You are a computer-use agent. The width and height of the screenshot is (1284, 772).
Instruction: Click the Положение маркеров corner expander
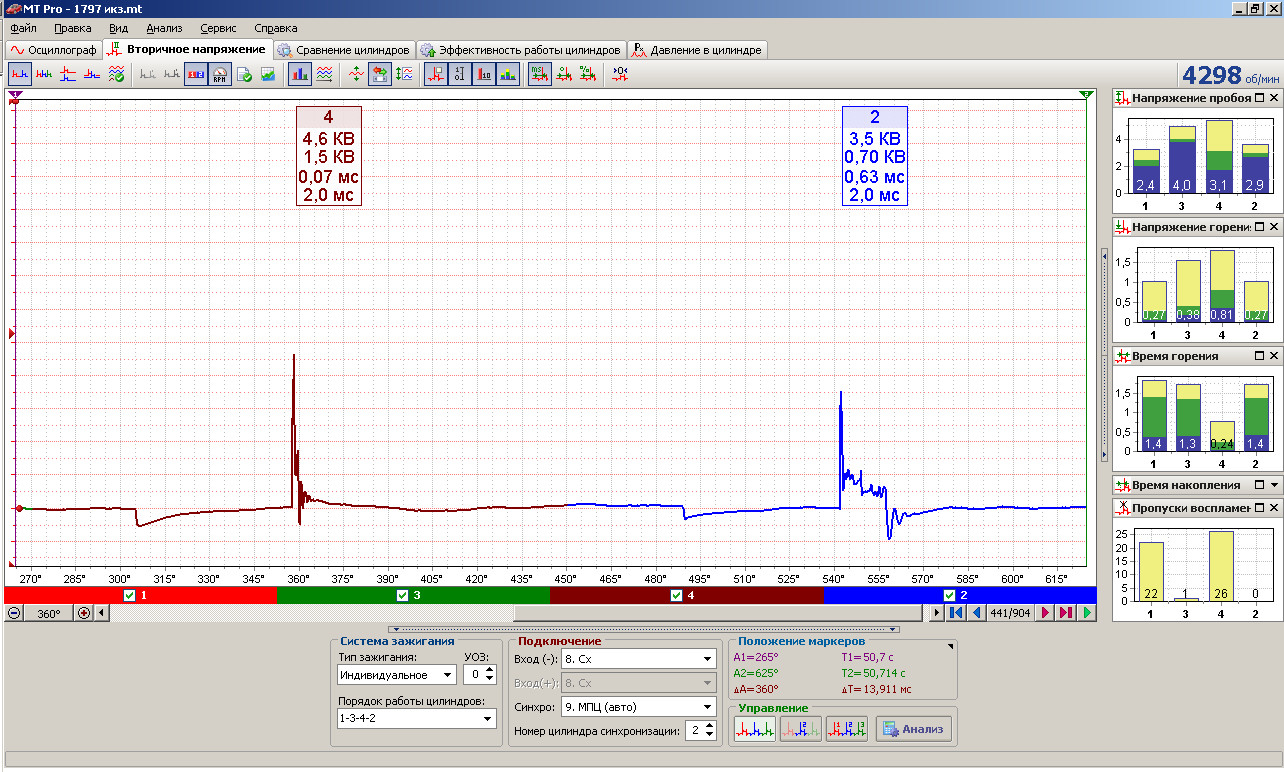[951, 647]
